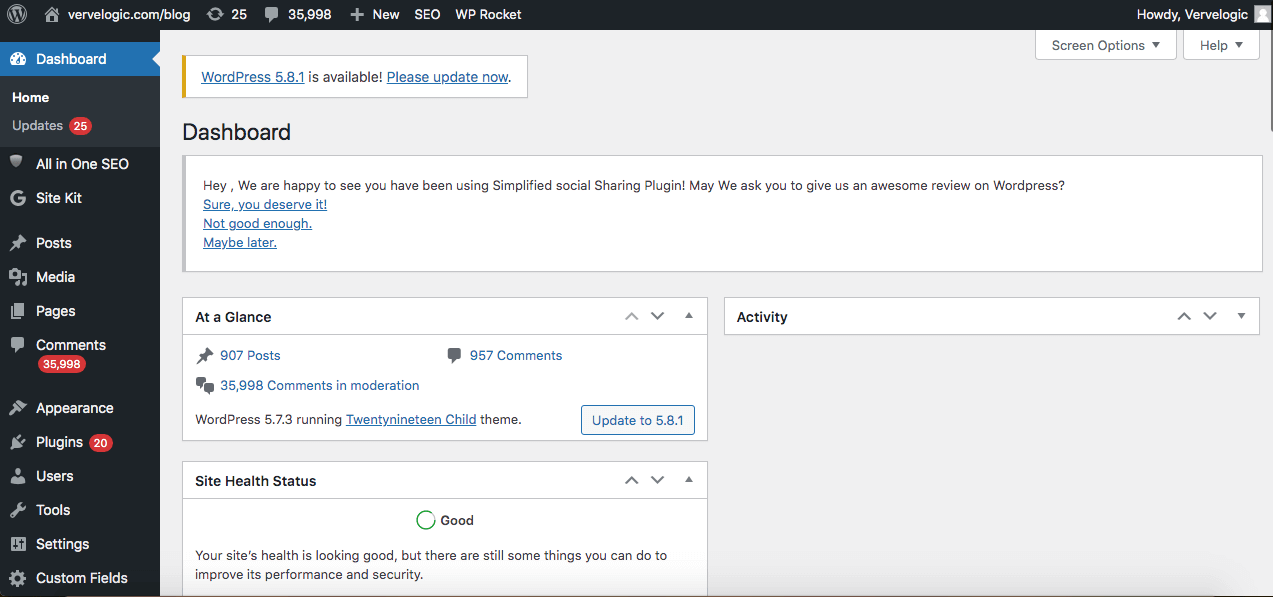Click the Twentynineteen Child theme link
The width and height of the screenshot is (1273, 597).
(x=411, y=419)
